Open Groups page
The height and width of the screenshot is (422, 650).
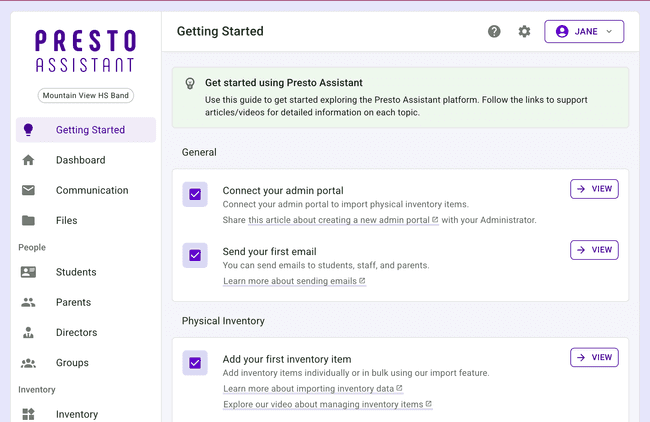point(86,363)
